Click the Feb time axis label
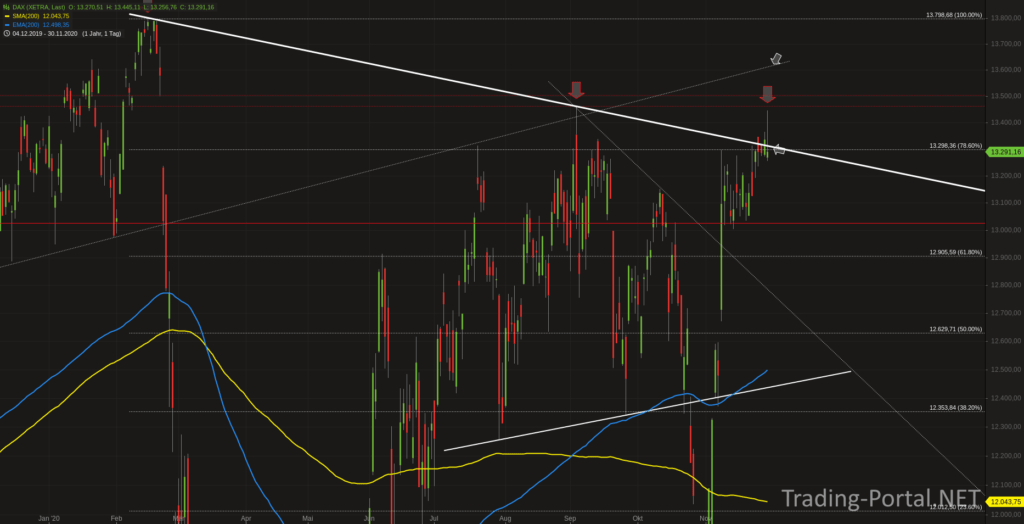1024x524 pixels. point(116,519)
